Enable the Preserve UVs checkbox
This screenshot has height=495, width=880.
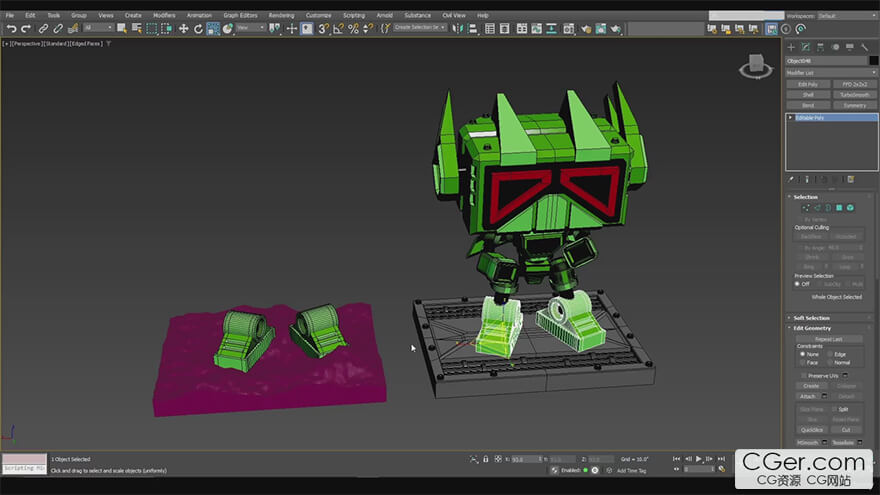point(804,375)
